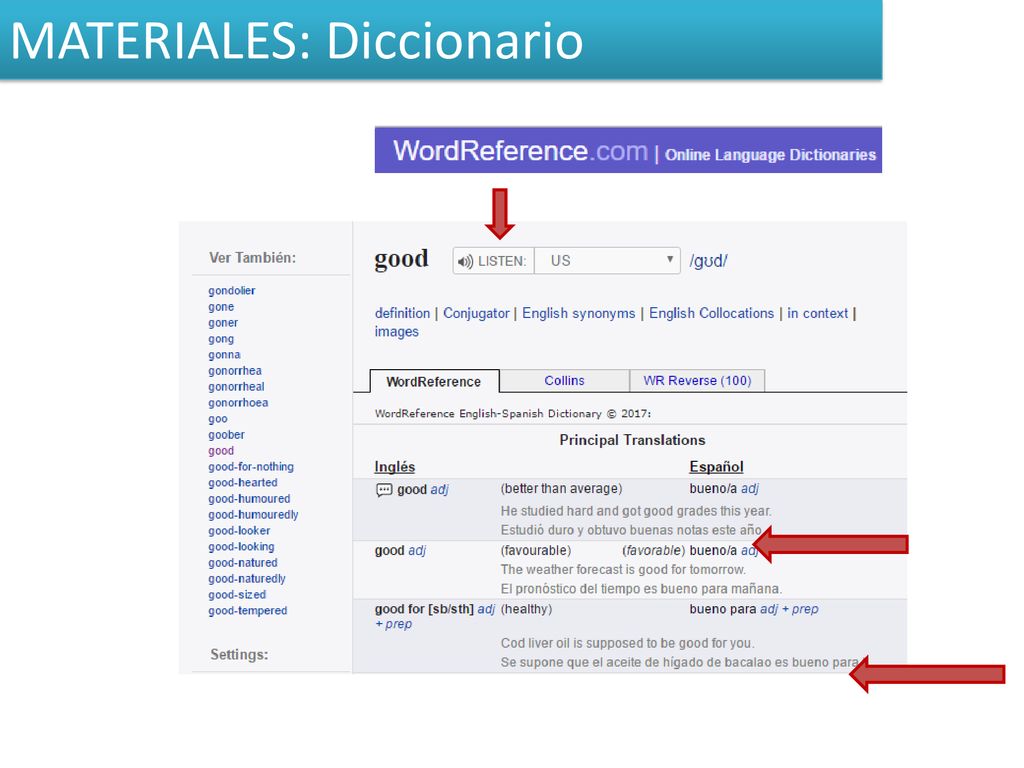Select gonna in the word list

[x=225, y=355]
